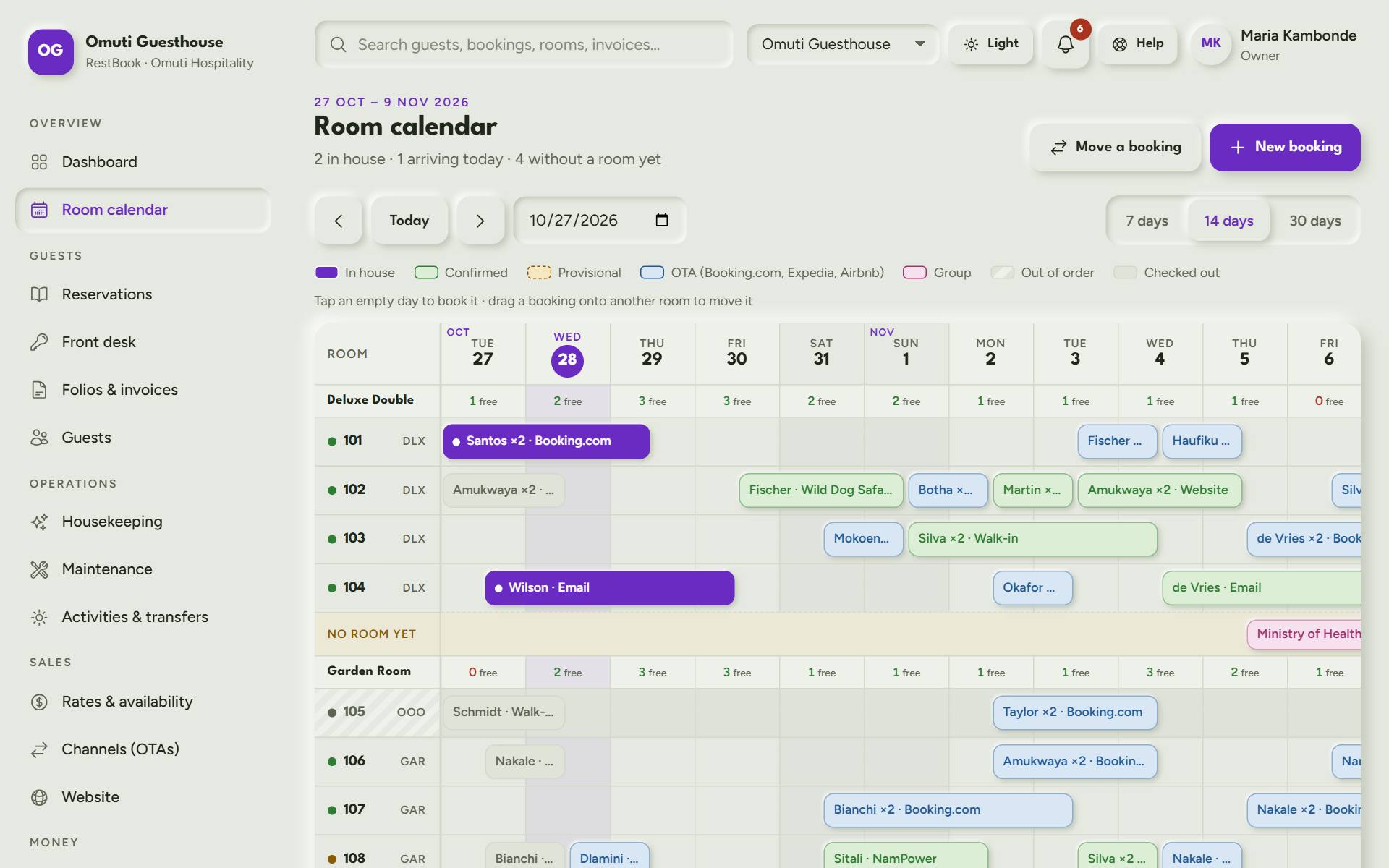This screenshot has width=1389, height=868.
Task: Click the Website globe icon
Action: 39,797
